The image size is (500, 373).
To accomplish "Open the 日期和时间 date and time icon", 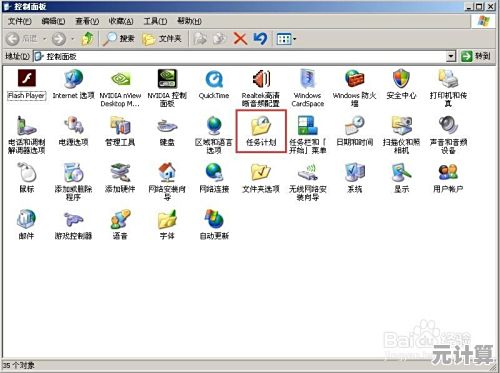I will (354, 131).
